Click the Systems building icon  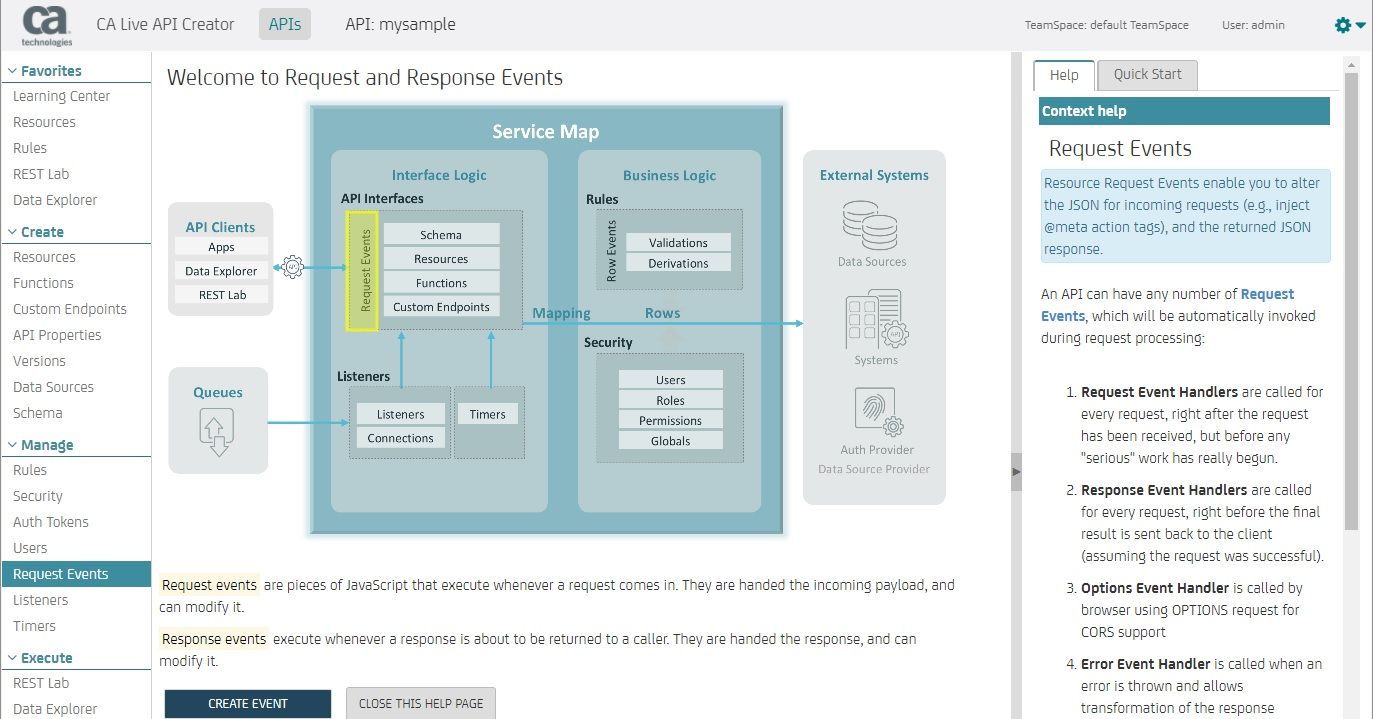point(876,319)
